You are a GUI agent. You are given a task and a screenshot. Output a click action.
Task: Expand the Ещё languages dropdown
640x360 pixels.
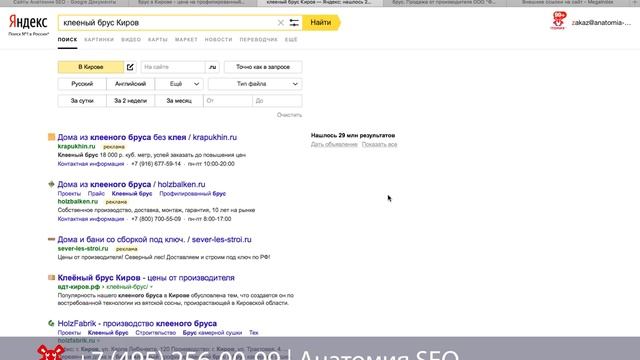(179, 84)
